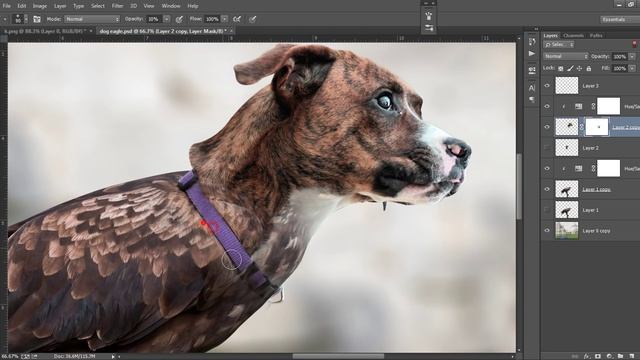Enable pressure for size icon
The image size is (640, 360).
tap(253, 19)
